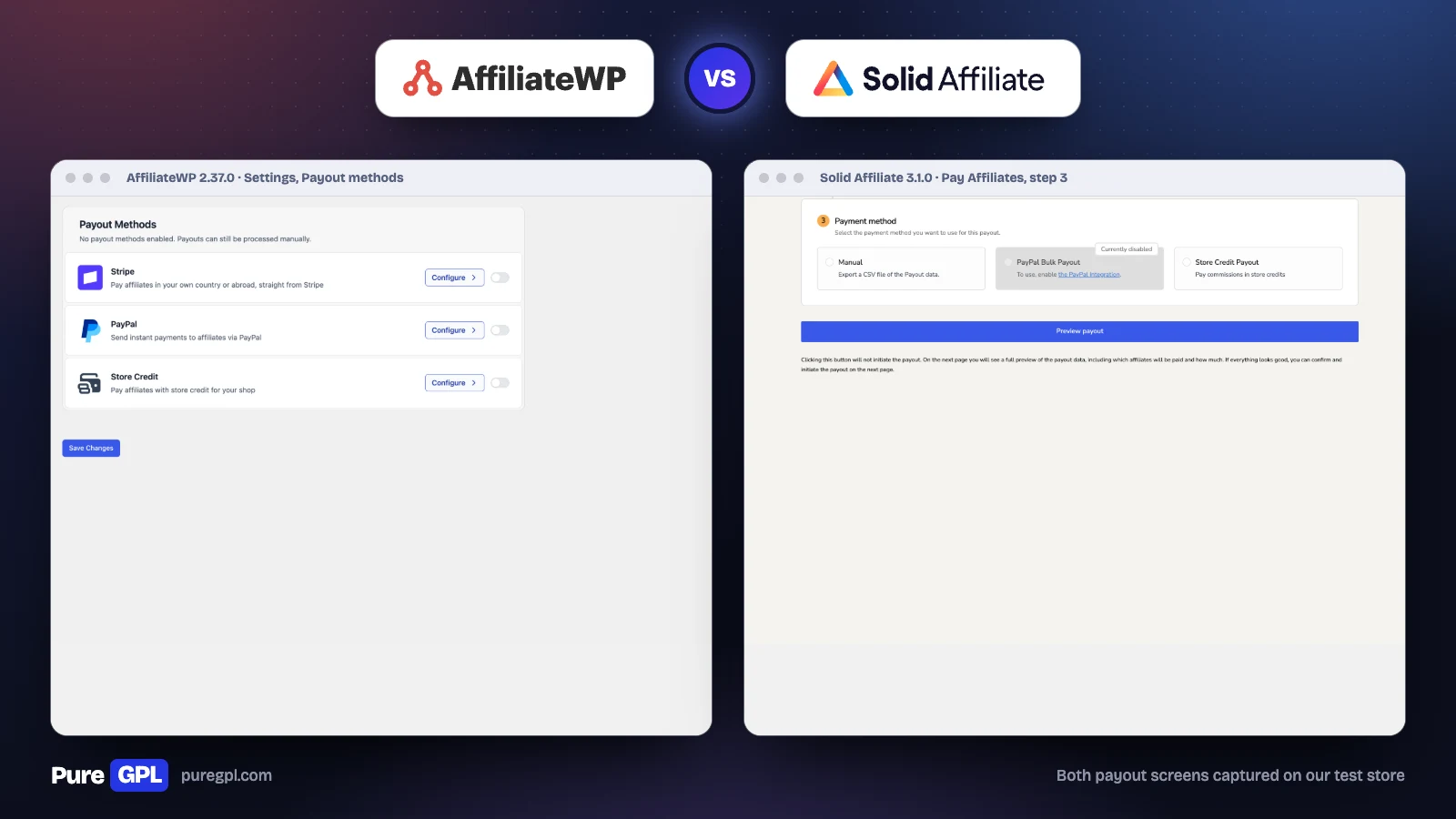Click the Pure GPL logo
Screen dimensions: 1456x819
[x=109, y=775]
